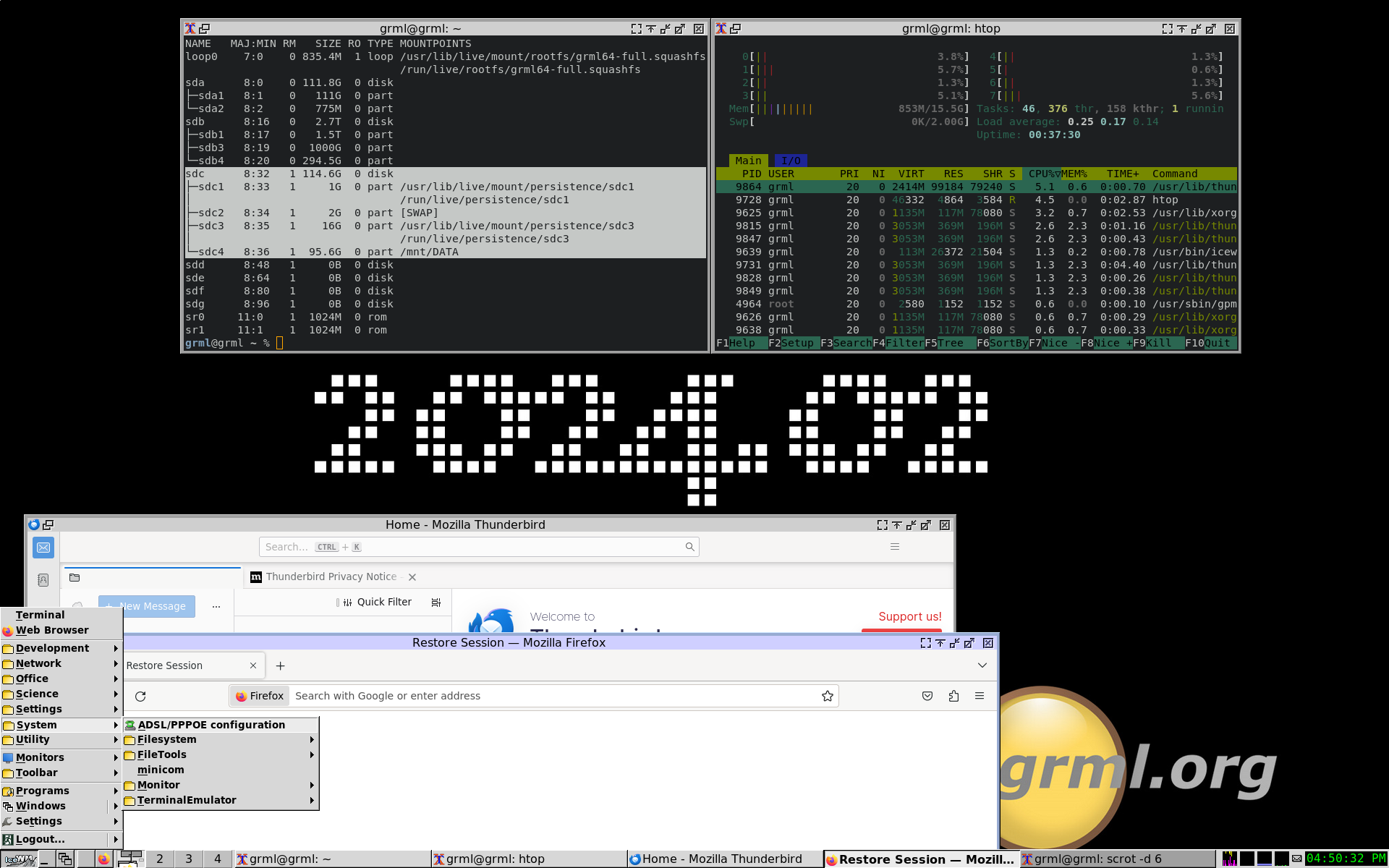The image size is (1389, 868).
Task: Open Thunderbird Address Book icon
Action: (43, 580)
